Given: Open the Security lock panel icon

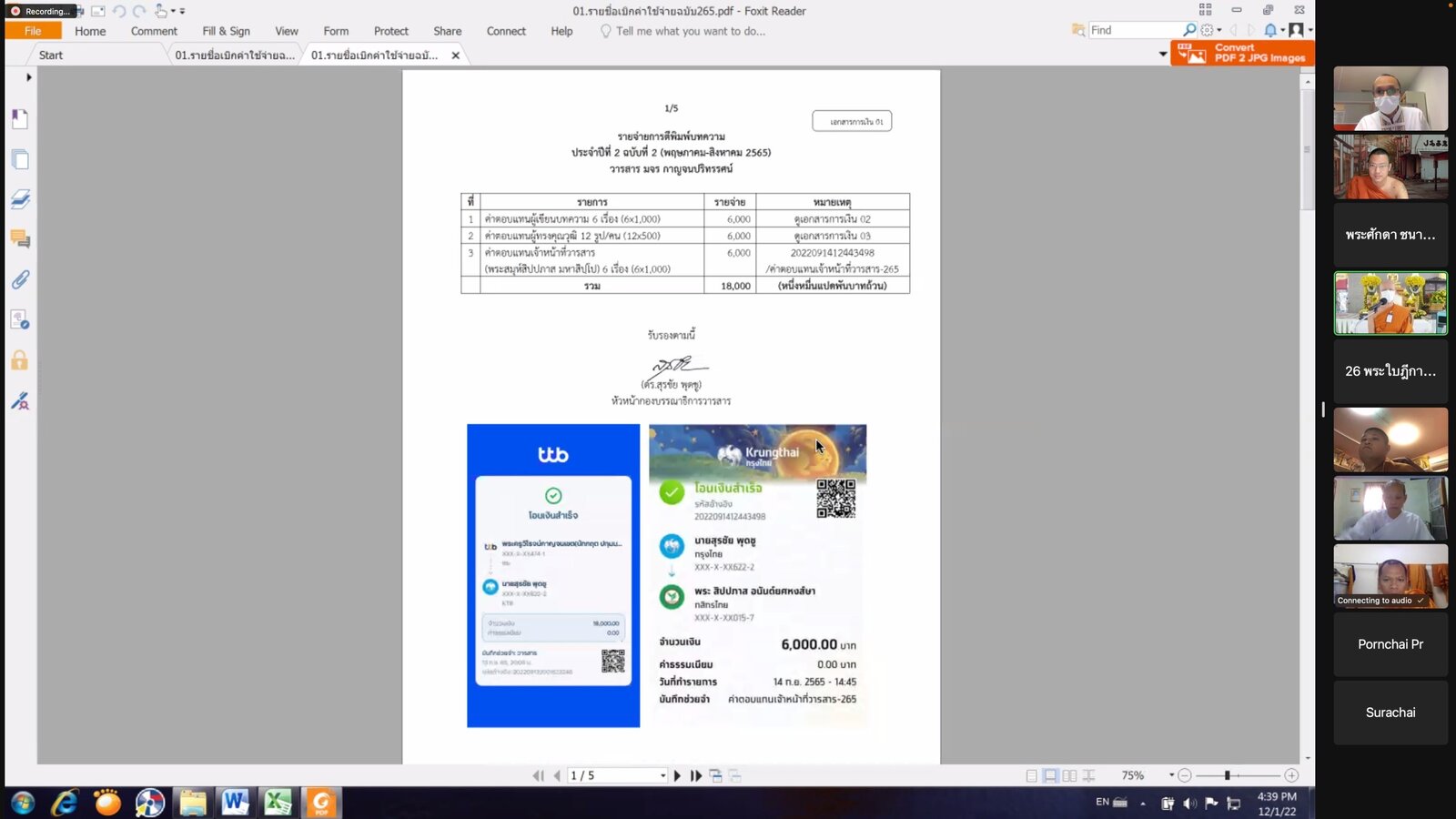Looking at the screenshot, I should click(20, 359).
